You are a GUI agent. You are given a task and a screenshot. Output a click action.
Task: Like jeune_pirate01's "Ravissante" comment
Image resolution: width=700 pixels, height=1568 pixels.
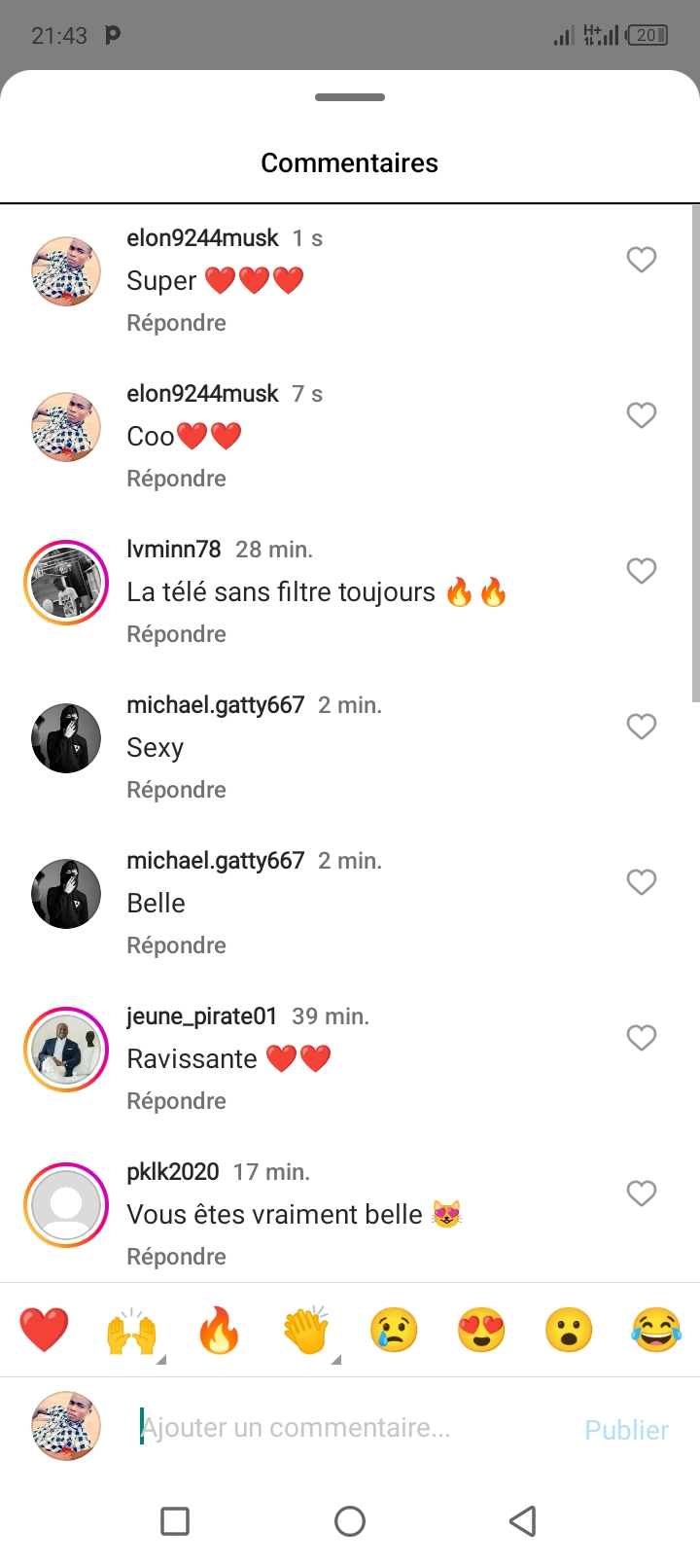click(642, 1038)
